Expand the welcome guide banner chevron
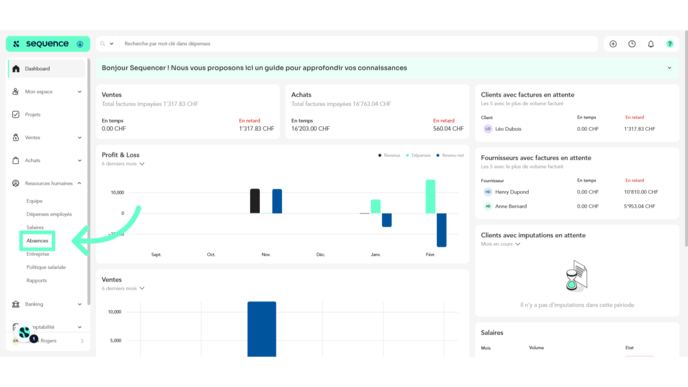The image size is (688, 387). click(x=669, y=68)
